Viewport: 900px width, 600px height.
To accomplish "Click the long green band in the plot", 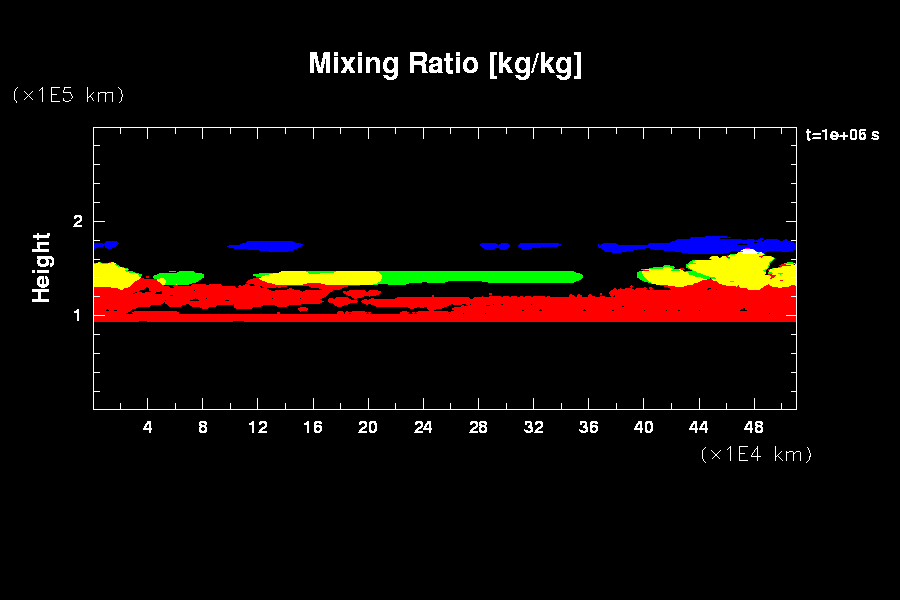I will [x=482, y=277].
